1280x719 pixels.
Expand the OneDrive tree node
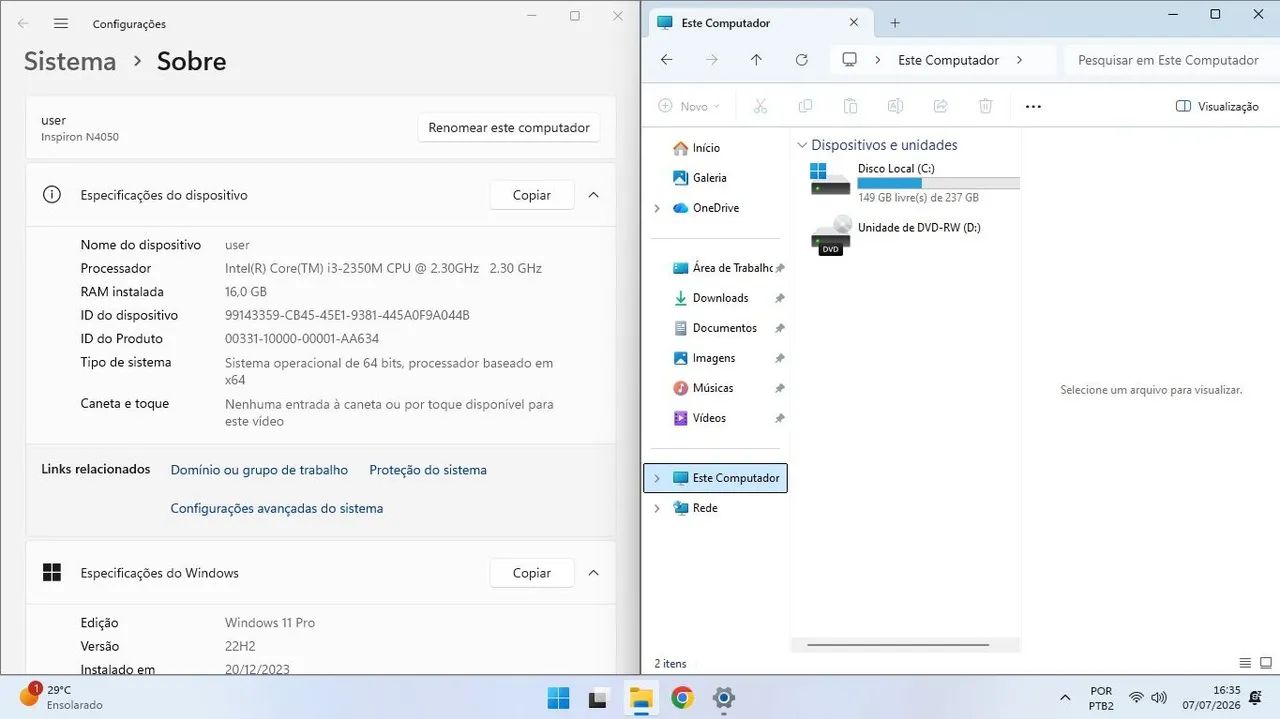click(x=657, y=208)
